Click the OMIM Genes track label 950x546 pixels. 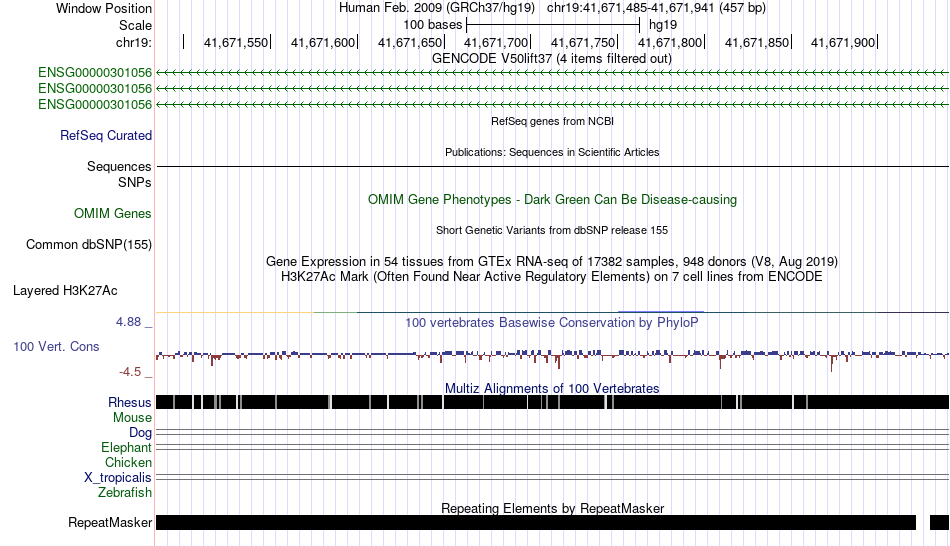tap(112, 213)
